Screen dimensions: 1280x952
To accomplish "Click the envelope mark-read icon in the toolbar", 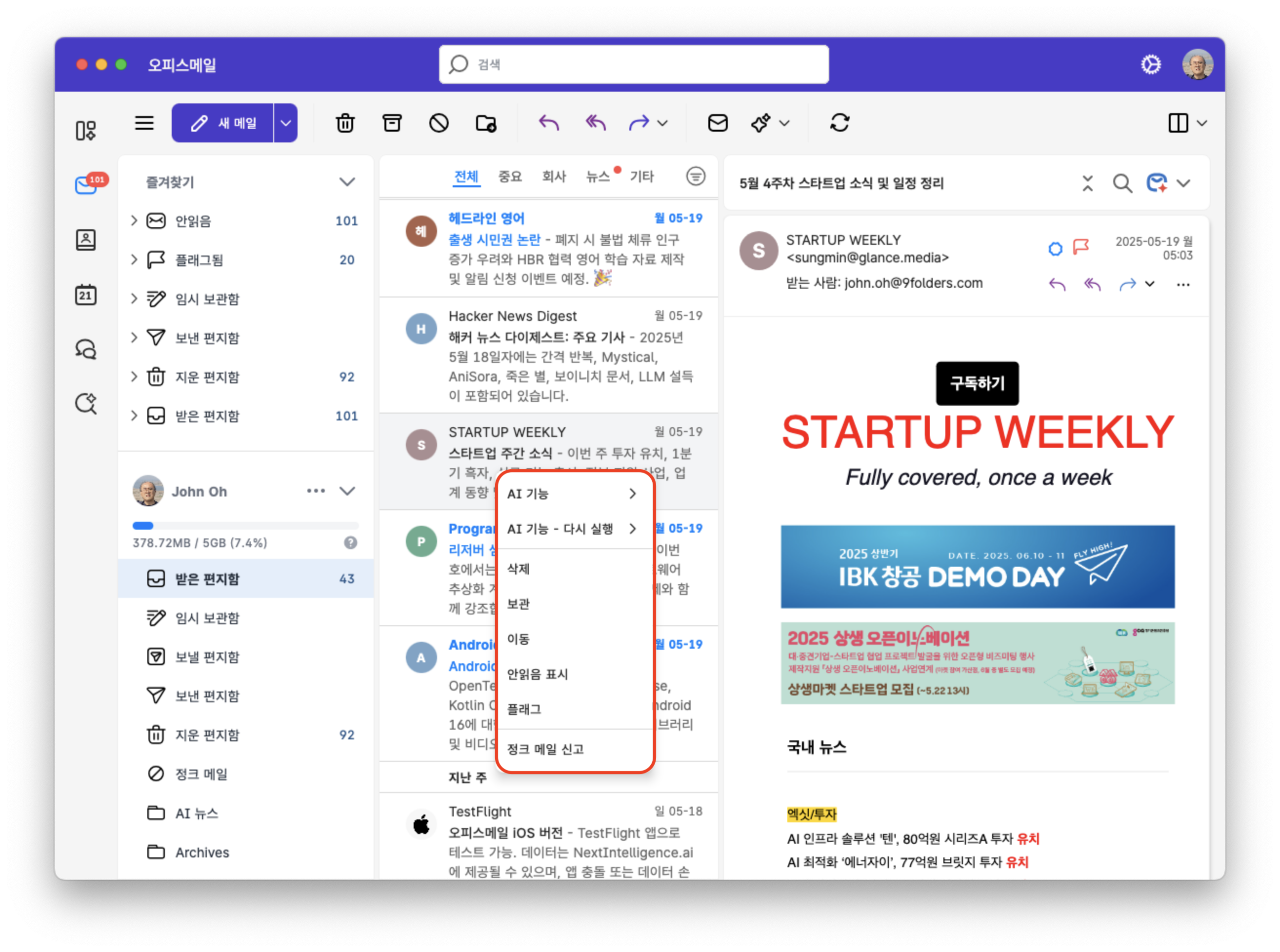I will [x=718, y=123].
